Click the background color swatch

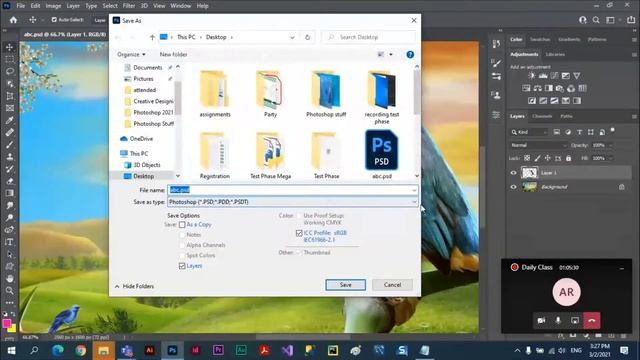[13, 329]
